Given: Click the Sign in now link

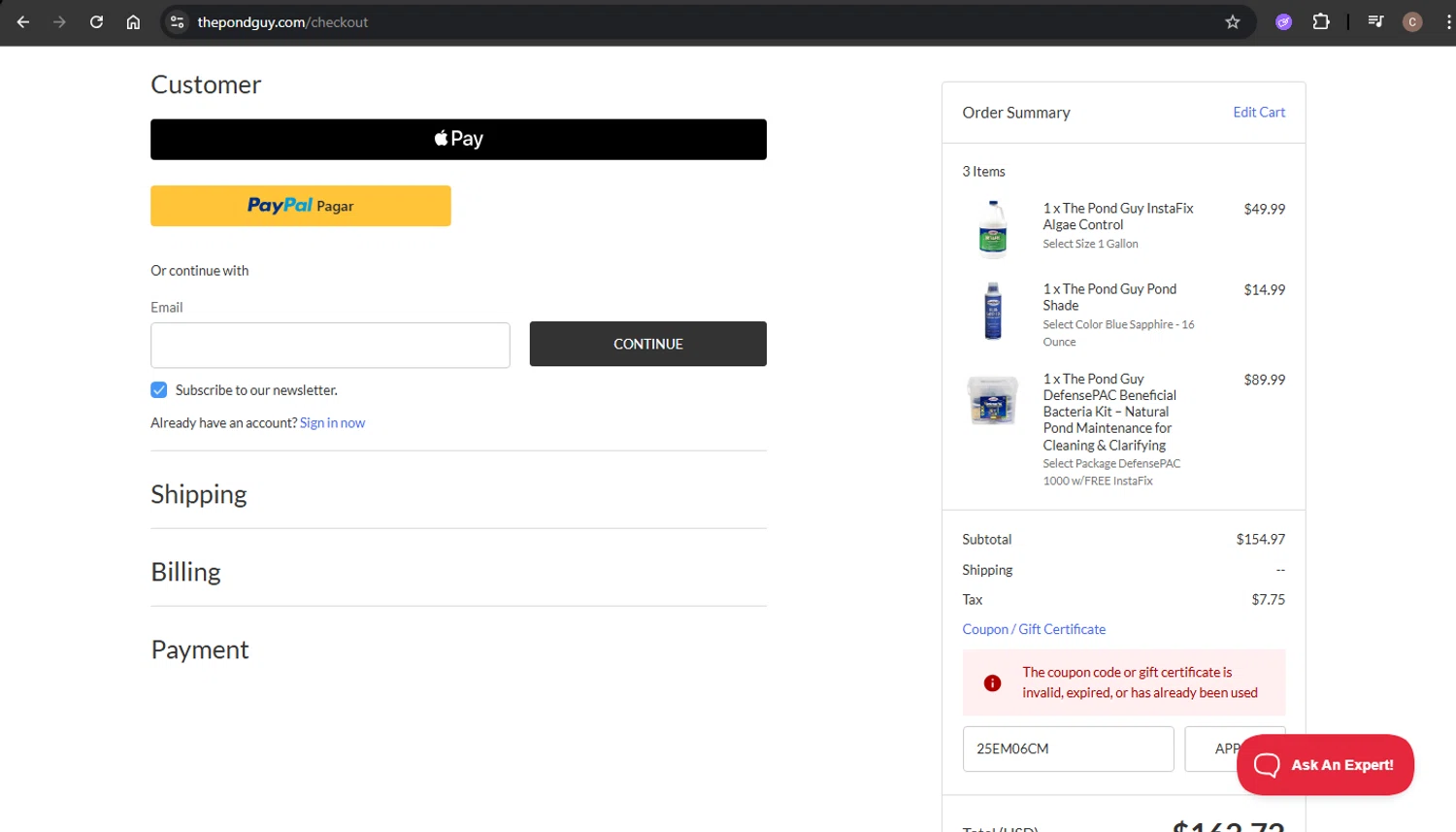Looking at the screenshot, I should point(332,422).
